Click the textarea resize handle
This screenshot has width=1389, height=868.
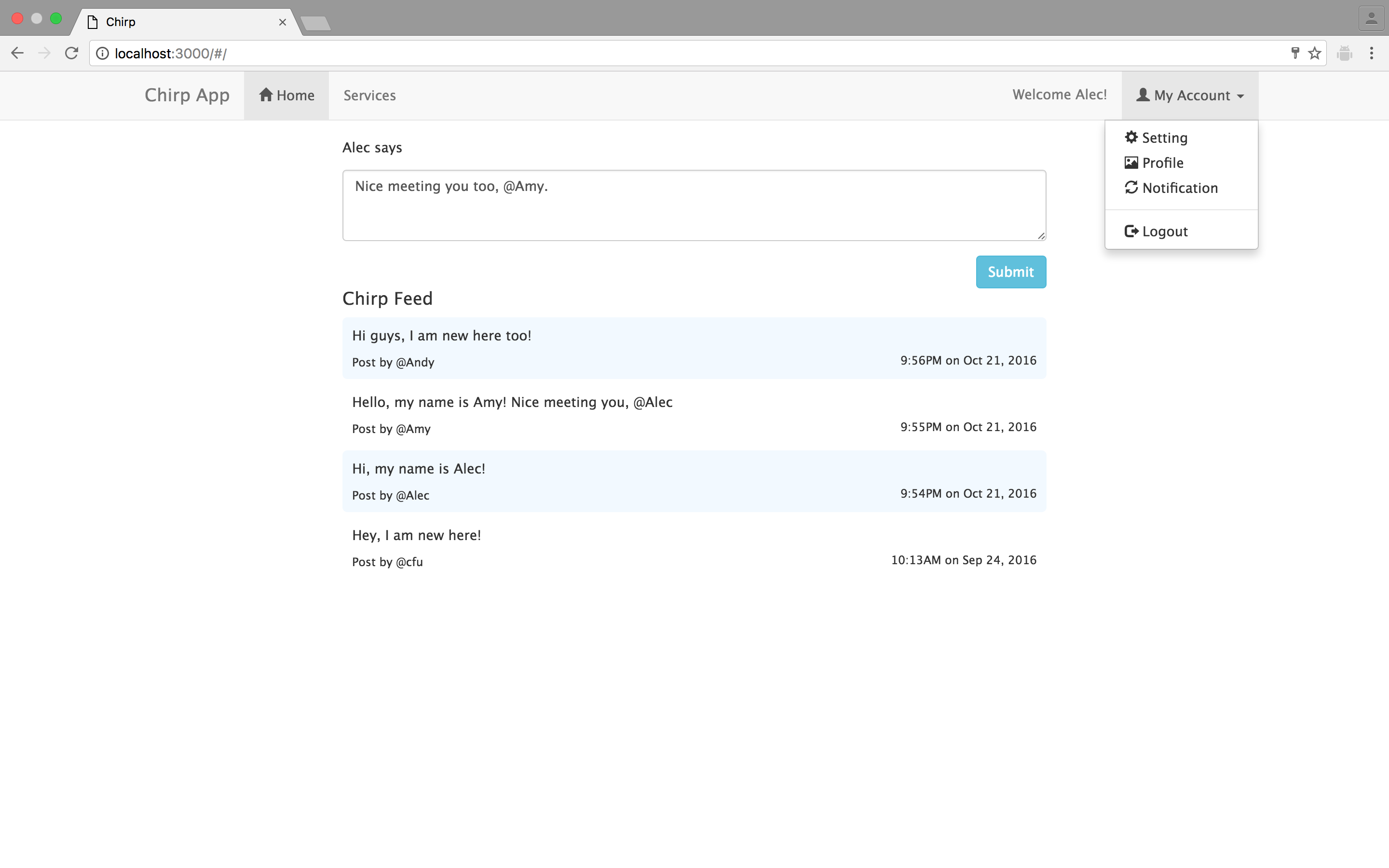coord(1041,236)
